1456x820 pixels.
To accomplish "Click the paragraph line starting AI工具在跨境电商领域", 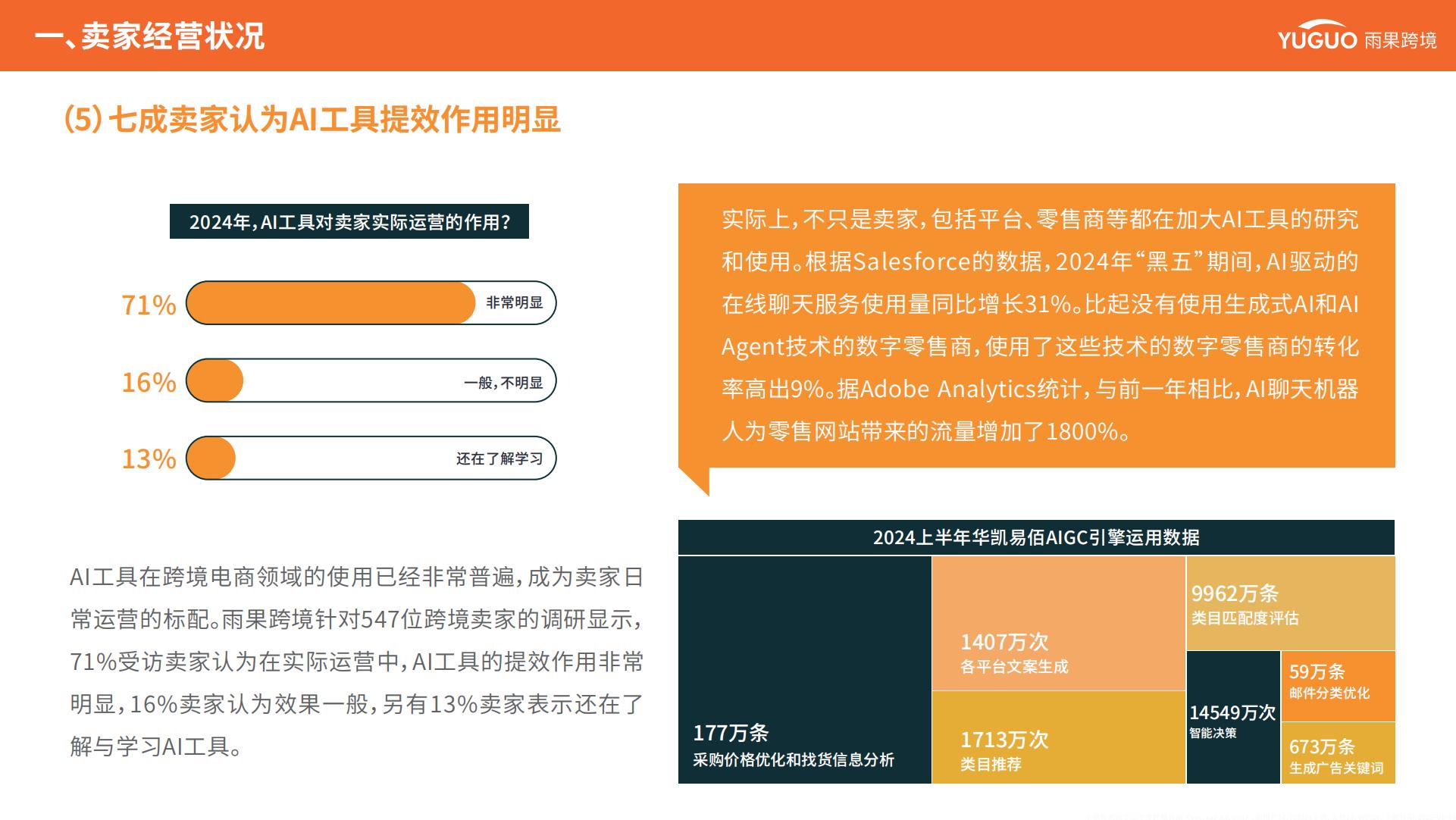I will click(x=357, y=577).
